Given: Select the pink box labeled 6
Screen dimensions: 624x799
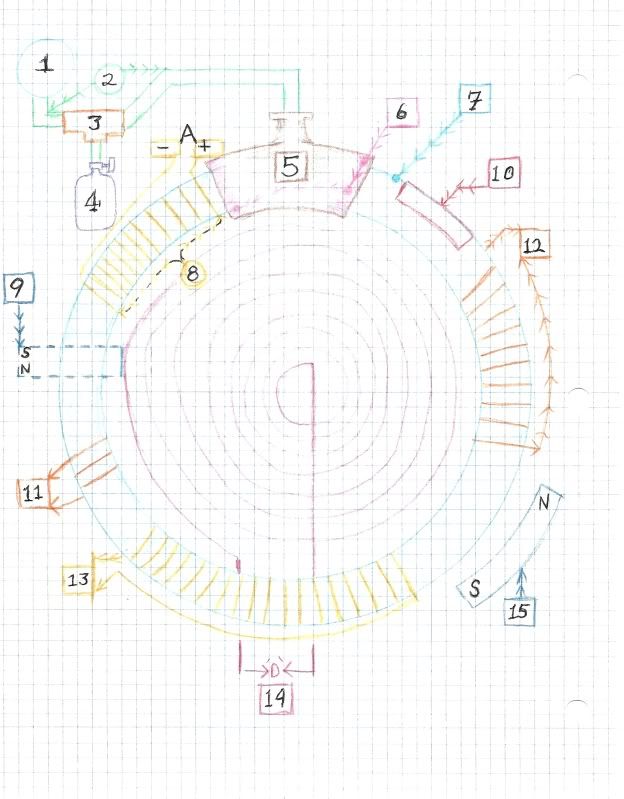Looking at the screenshot, I should point(401,112).
